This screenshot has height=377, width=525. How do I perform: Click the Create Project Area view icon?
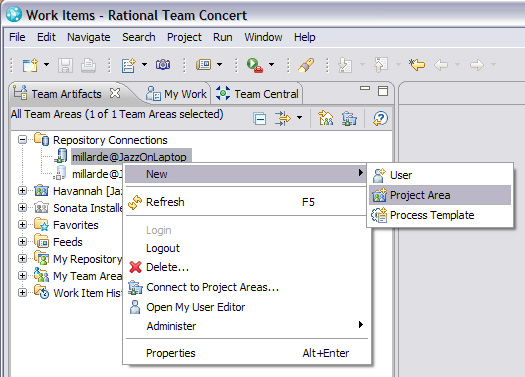tap(325, 118)
